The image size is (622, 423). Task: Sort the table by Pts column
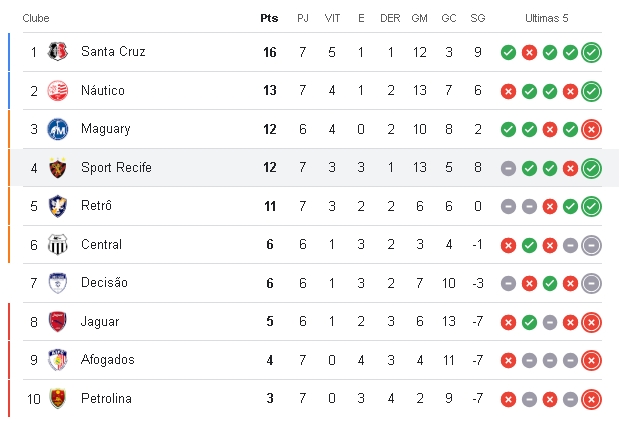tap(269, 18)
